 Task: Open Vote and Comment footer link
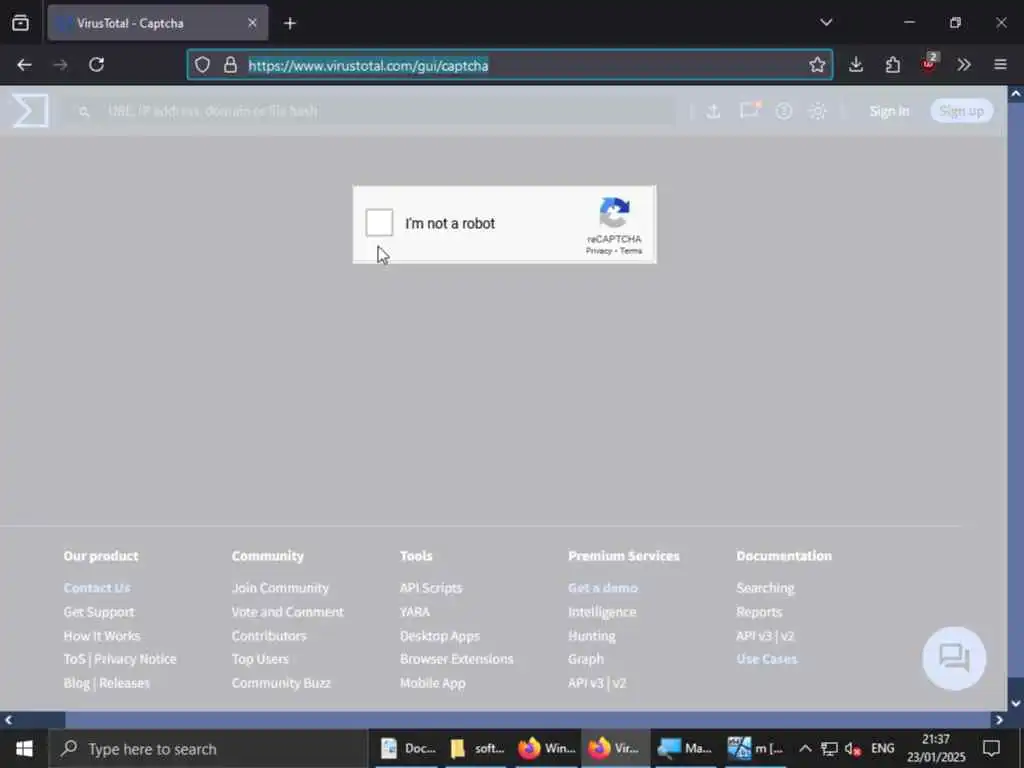(287, 612)
